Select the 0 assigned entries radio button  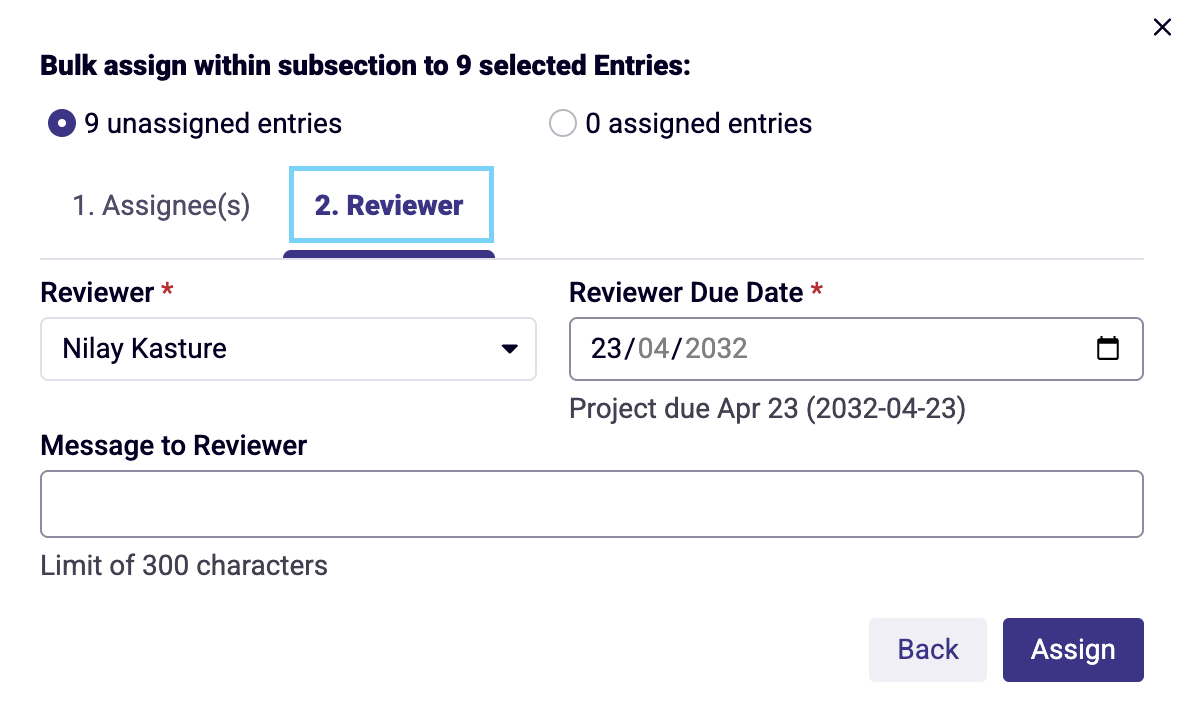563,123
